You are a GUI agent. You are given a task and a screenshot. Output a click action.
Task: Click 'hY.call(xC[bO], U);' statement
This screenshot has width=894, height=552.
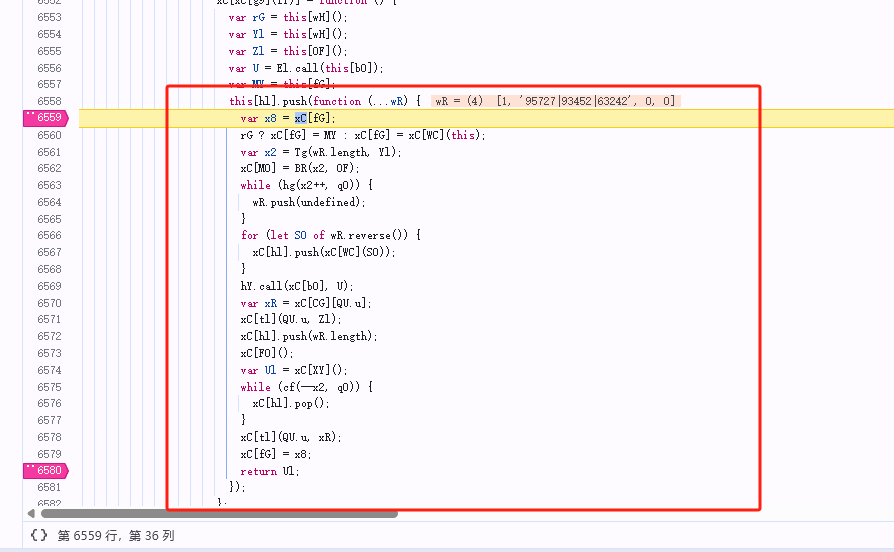click(297, 286)
